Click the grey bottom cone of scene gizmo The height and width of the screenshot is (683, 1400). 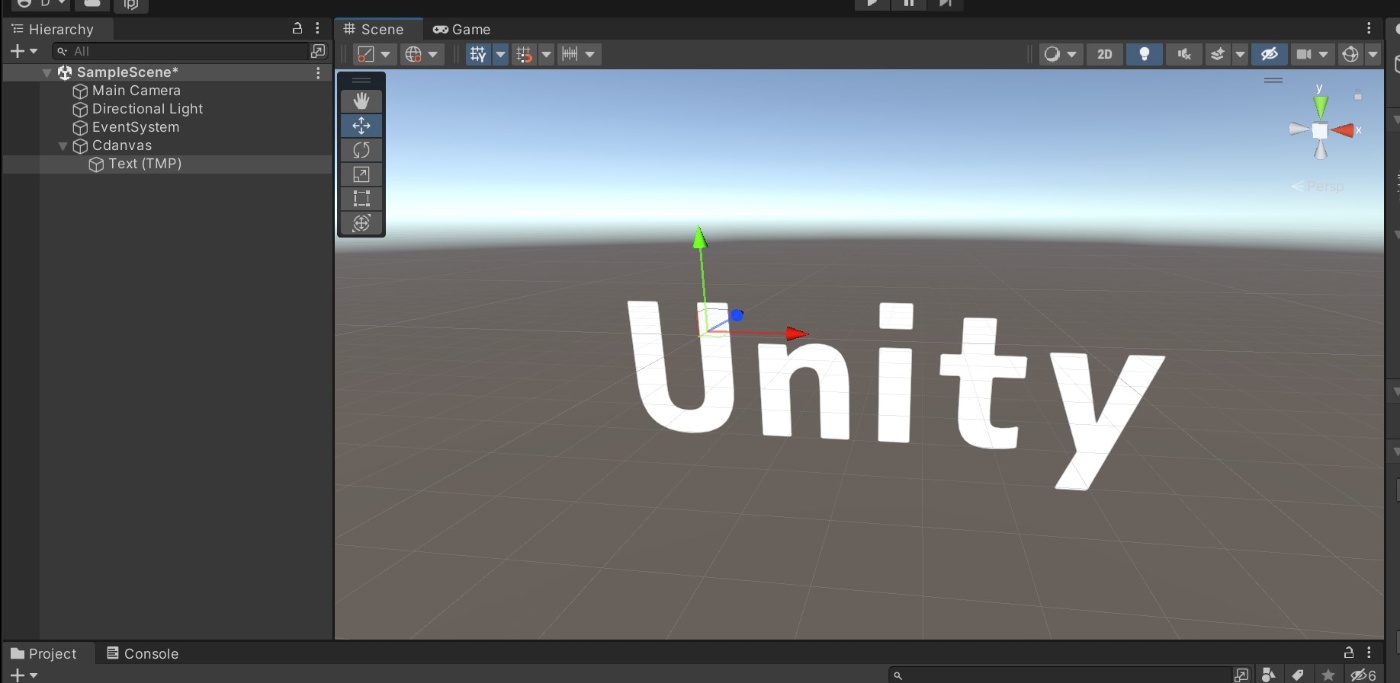(1320, 151)
